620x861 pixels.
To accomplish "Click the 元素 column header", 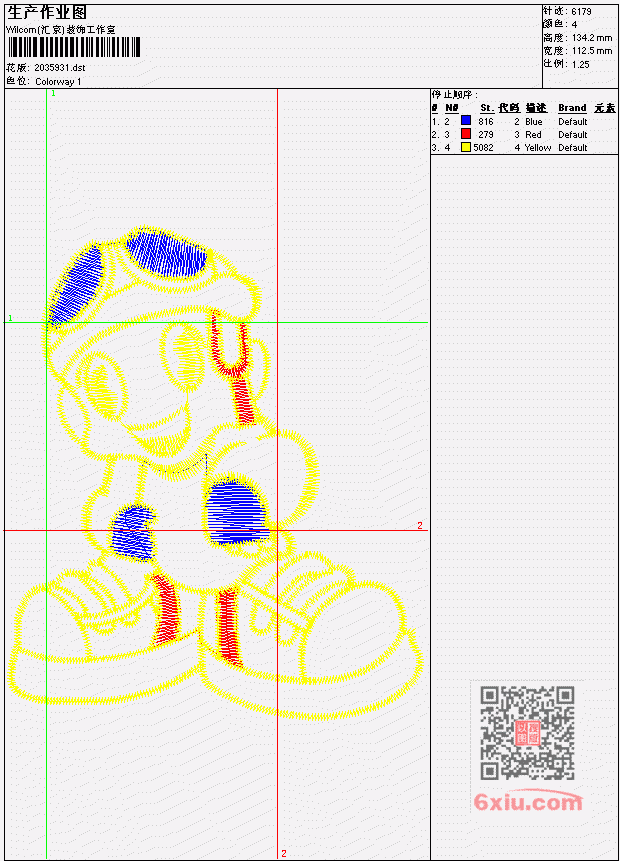I will click(x=605, y=108).
